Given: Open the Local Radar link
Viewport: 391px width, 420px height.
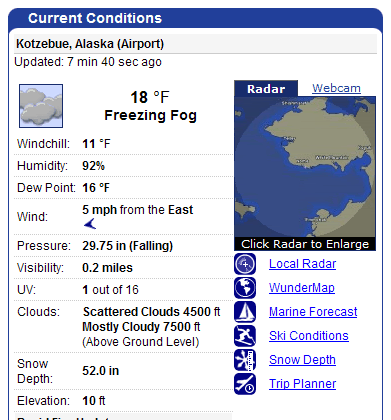Looking at the screenshot, I should coord(302,264).
